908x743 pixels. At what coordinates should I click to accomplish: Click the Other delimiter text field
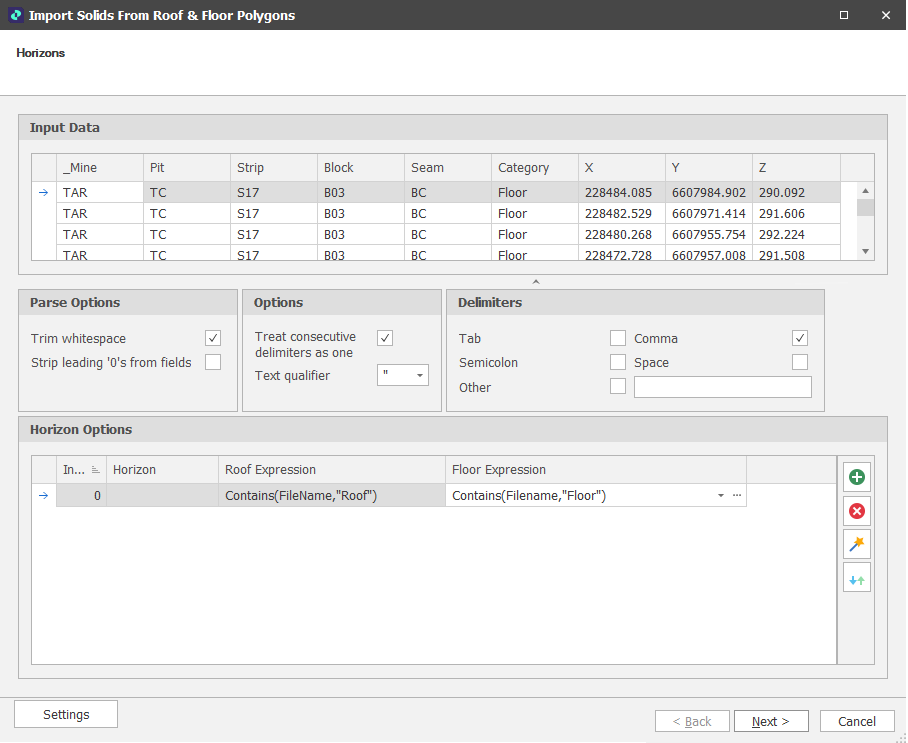(722, 388)
